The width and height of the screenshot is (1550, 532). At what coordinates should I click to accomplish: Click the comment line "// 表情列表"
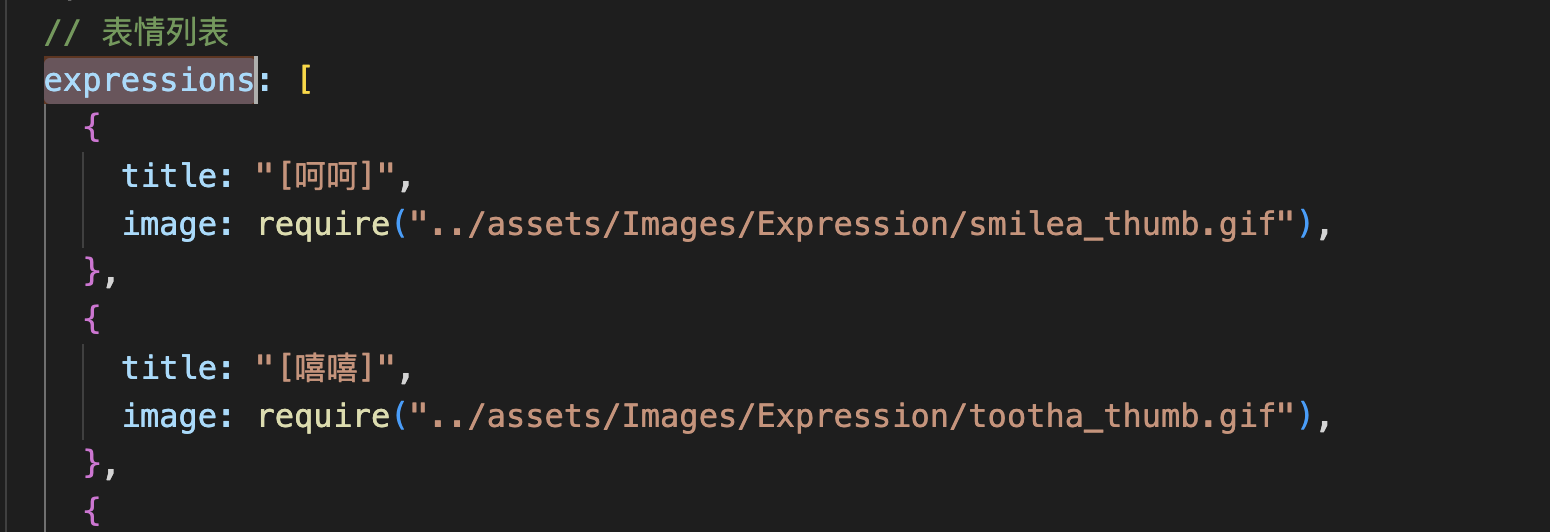(x=137, y=33)
